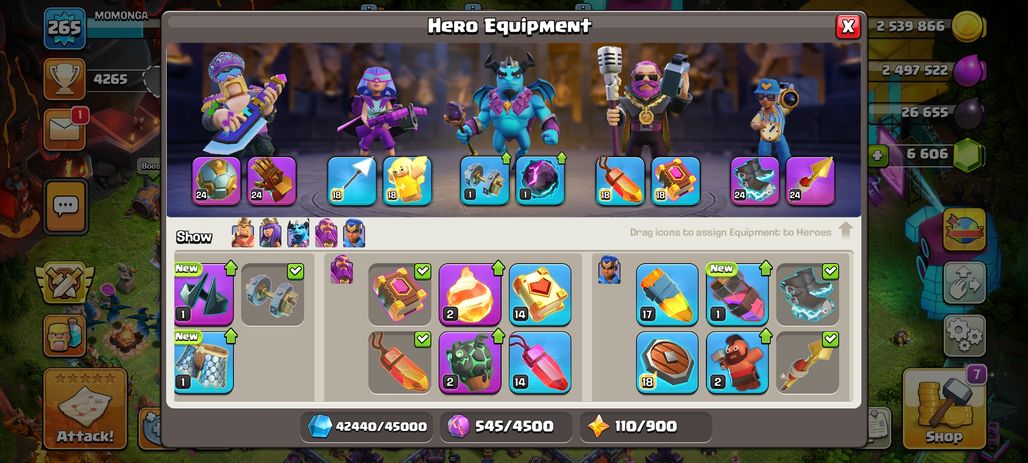This screenshot has width=1028, height=463.
Task: Select the Fireball equipment level 2
Action: click(x=470, y=294)
